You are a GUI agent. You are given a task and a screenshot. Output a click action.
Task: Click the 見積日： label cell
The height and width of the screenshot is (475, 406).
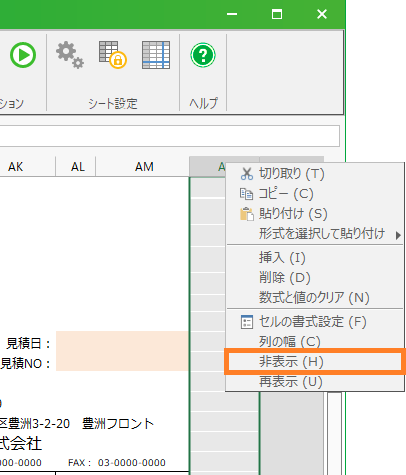click(x=28, y=343)
